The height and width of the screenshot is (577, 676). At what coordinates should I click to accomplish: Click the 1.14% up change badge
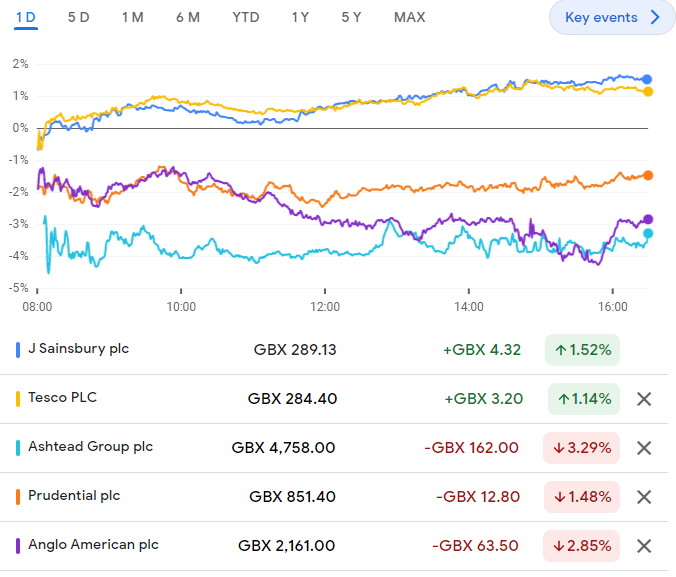pos(584,399)
